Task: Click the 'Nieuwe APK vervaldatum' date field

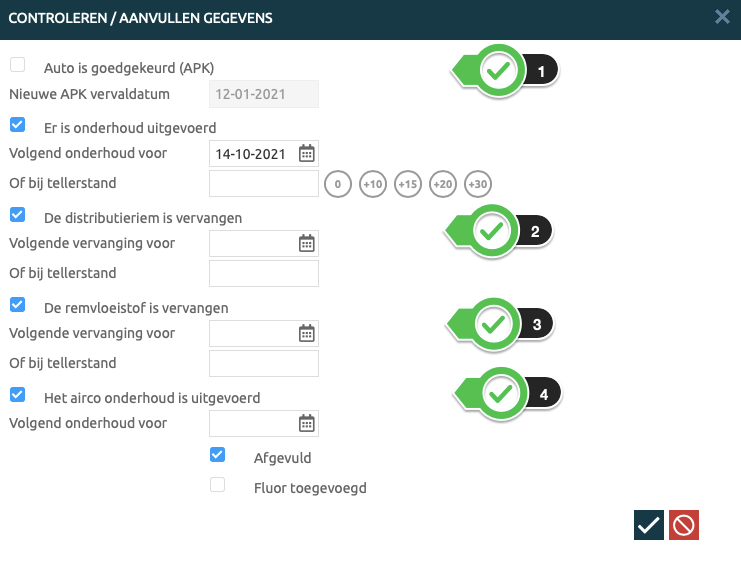Action: coord(264,94)
